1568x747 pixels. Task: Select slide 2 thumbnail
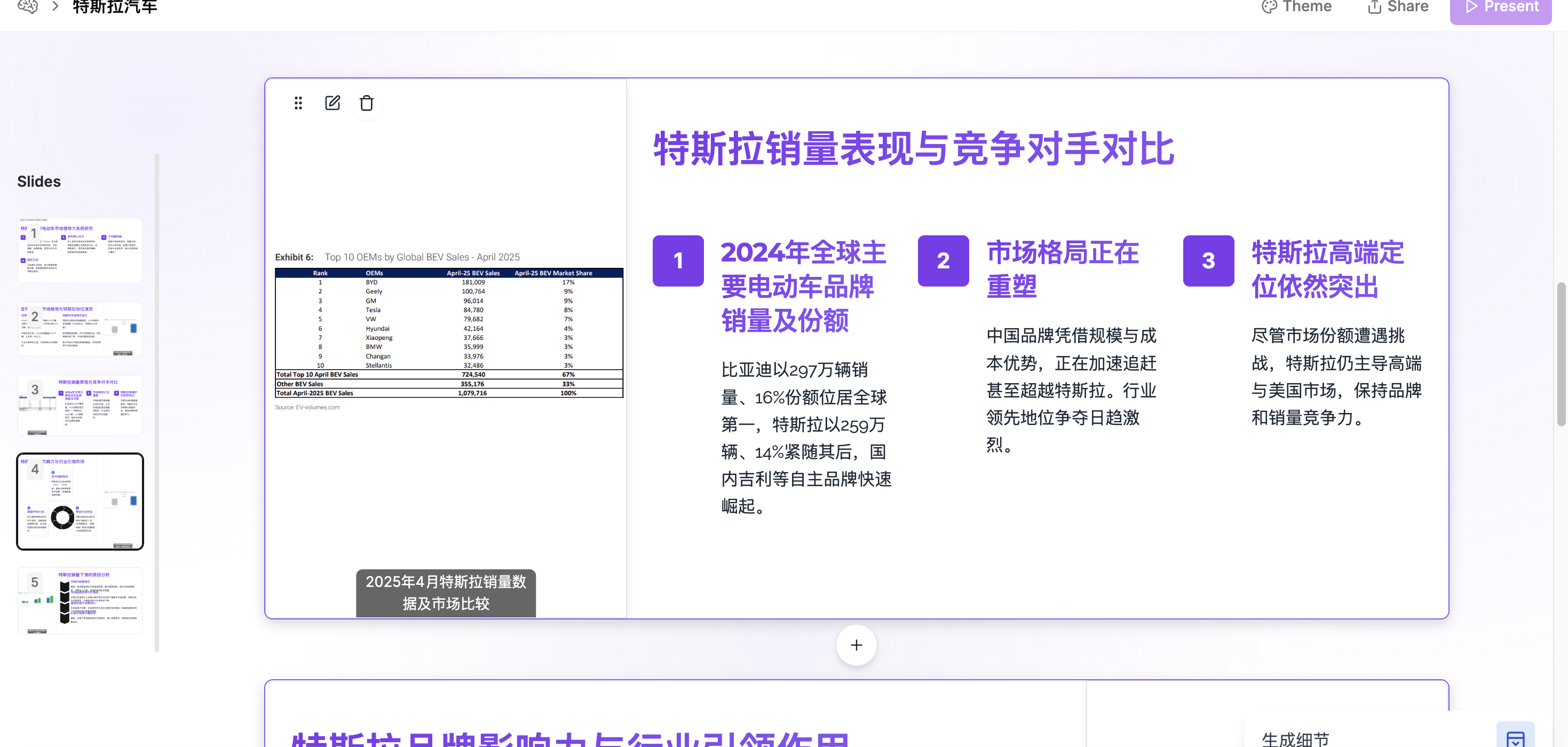tap(80, 329)
